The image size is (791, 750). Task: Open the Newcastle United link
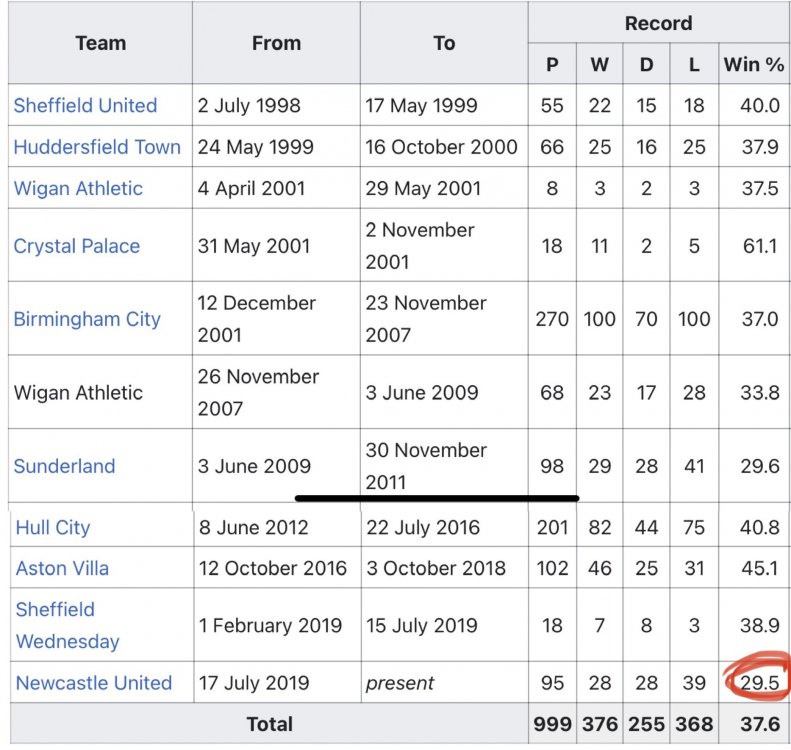94,683
